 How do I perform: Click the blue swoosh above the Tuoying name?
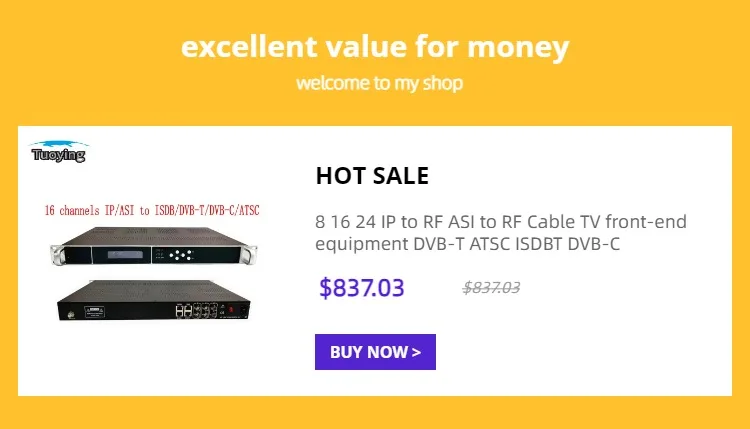[60, 144]
